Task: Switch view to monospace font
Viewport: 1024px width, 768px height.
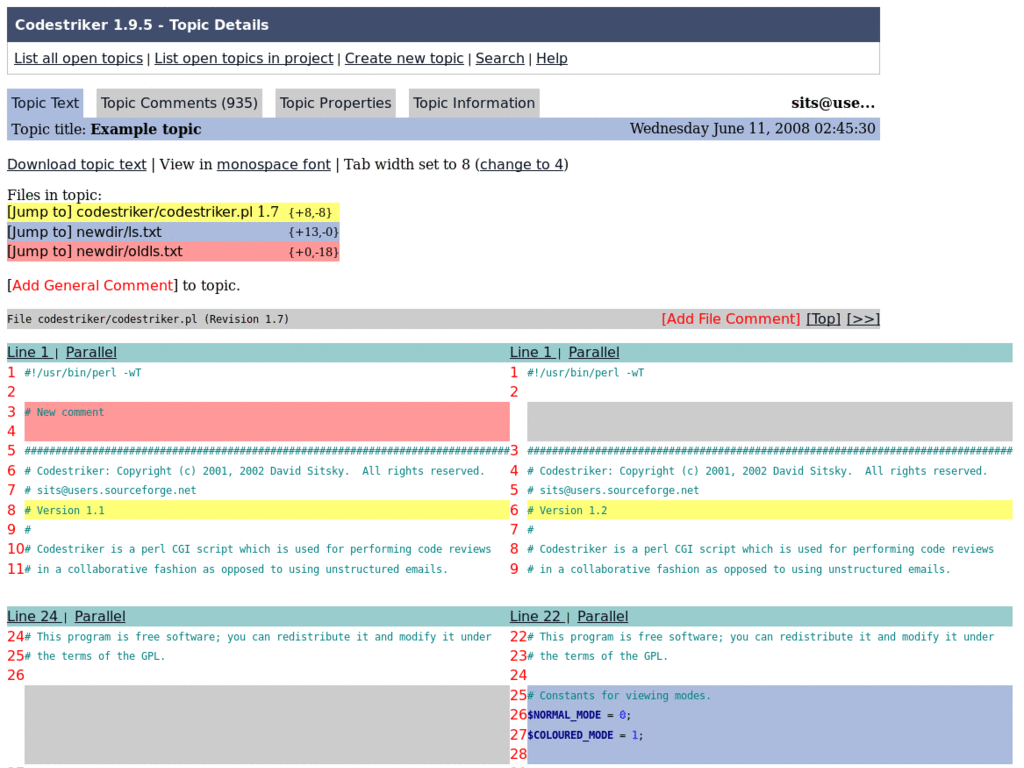Action: tap(274, 165)
